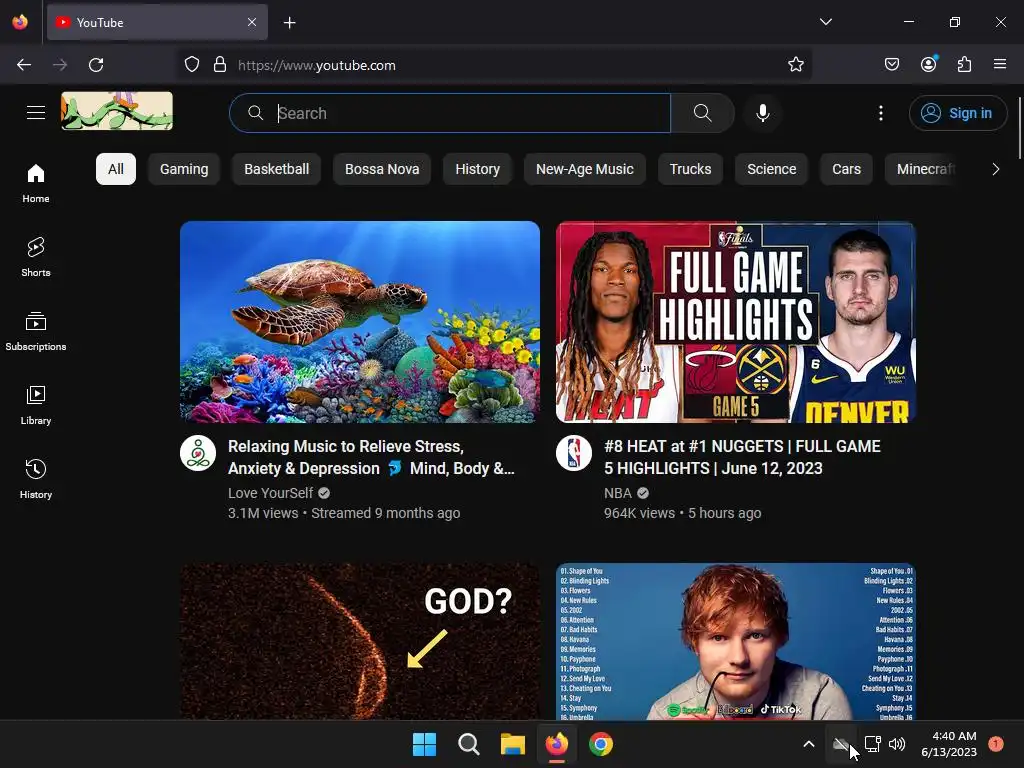Image resolution: width=1024 pixels, height=768 pixels.
Task: List all tabs dropdown arrow
Action: (826, 22)
